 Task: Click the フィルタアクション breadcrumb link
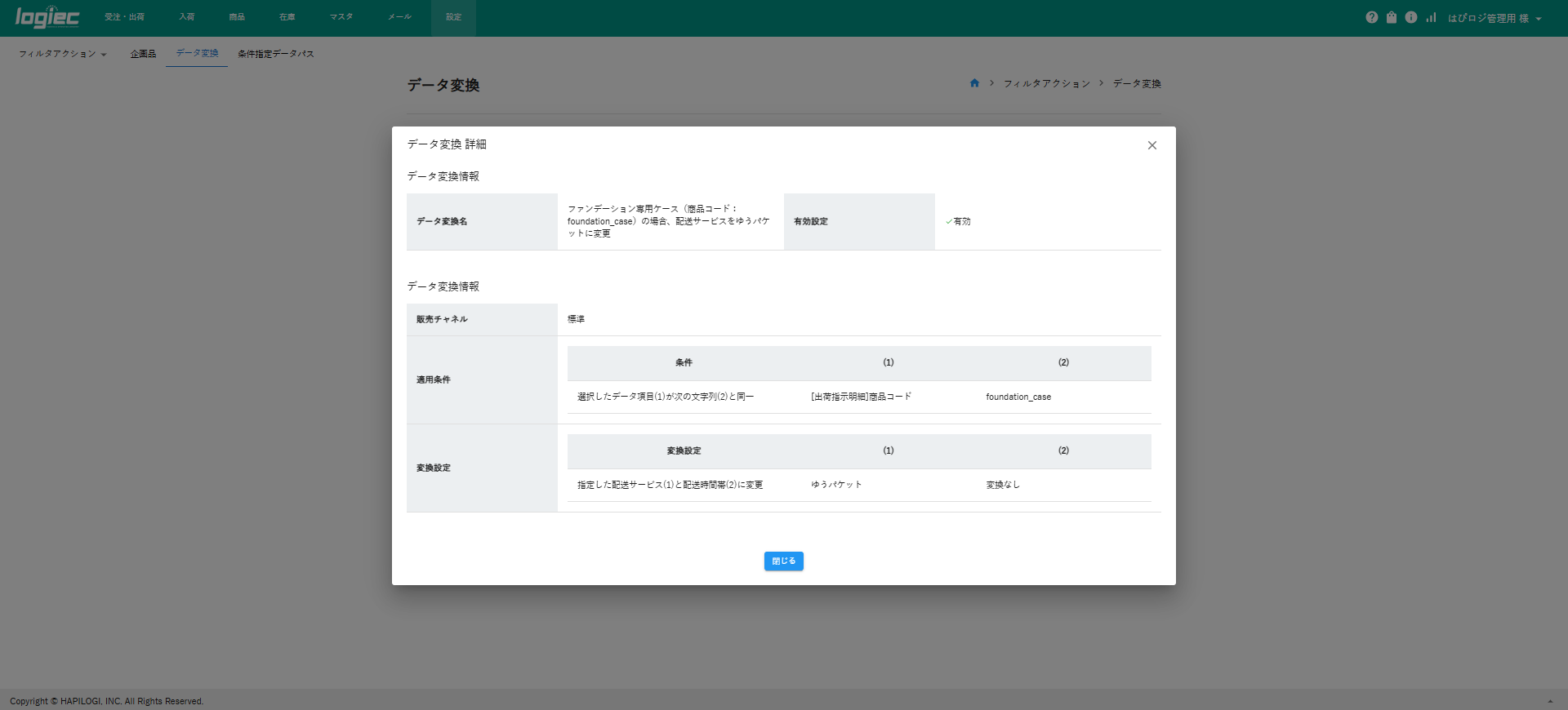pos(1046,83)
